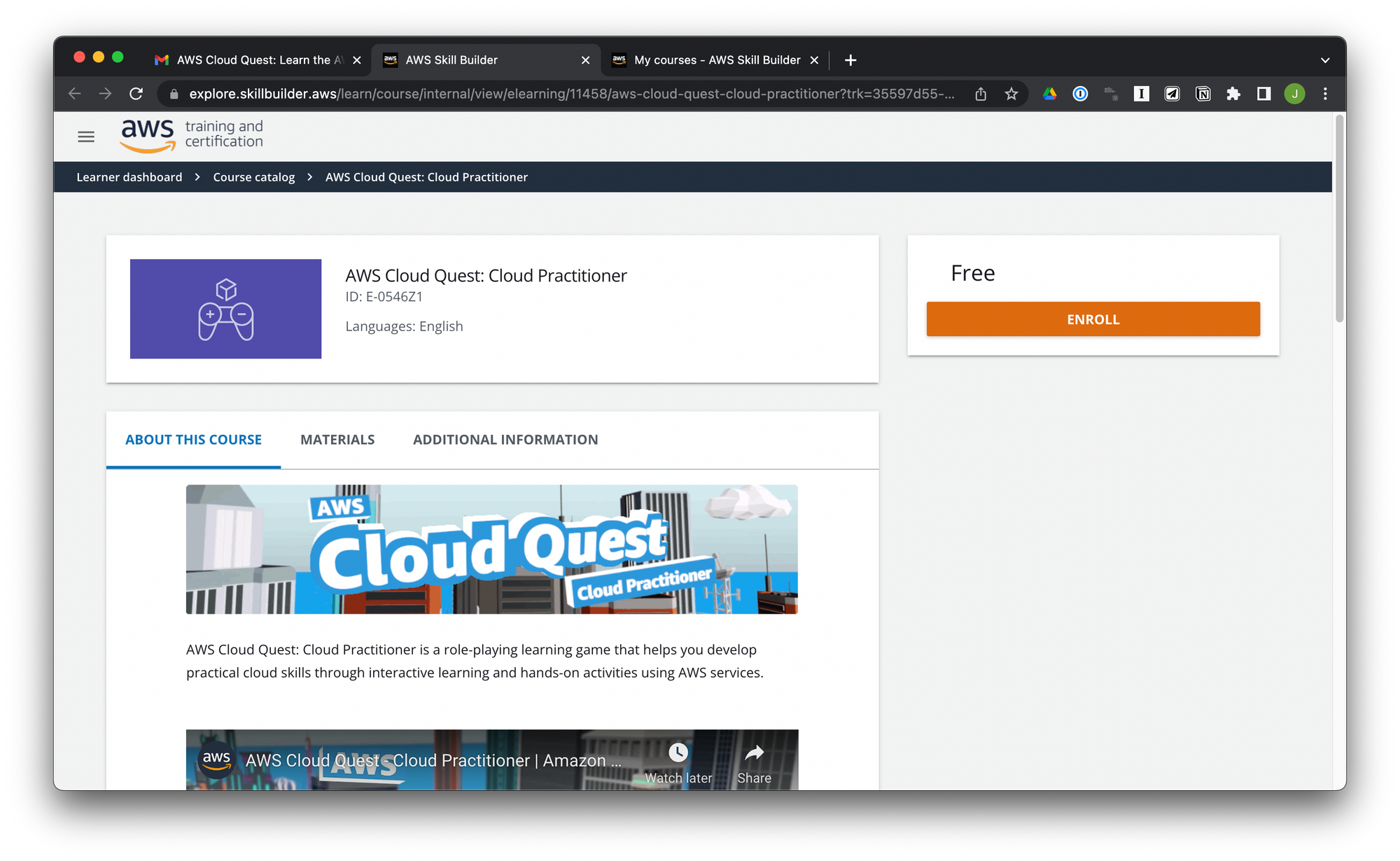Click the Free price label

click(972, 273)
